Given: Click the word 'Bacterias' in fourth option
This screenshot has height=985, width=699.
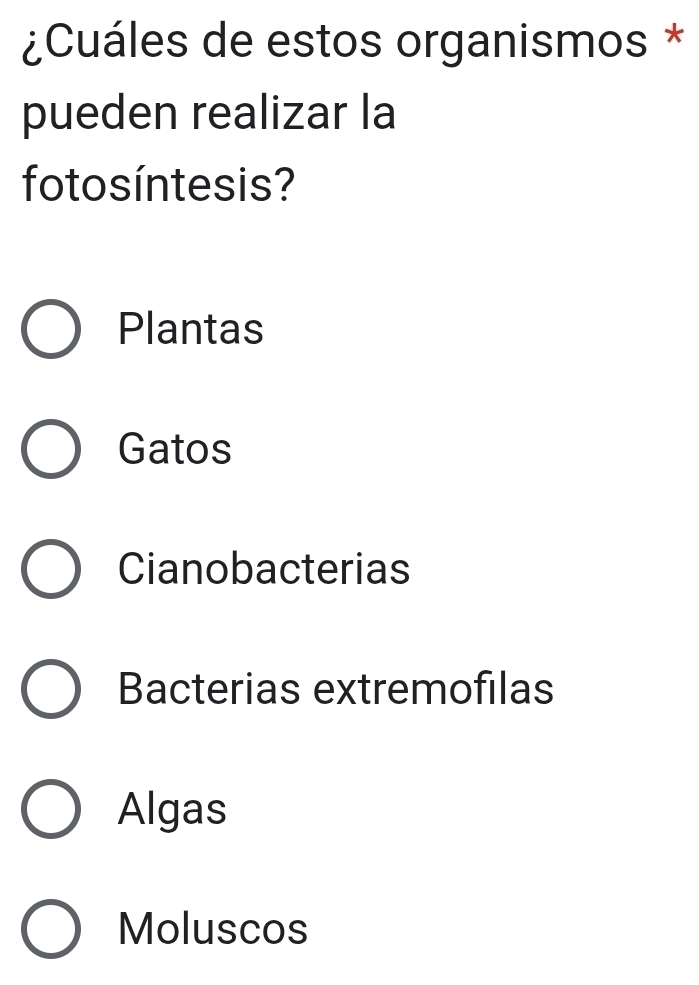Looking at the screenshot, I should pyautogui.click(x=210, y=690).
